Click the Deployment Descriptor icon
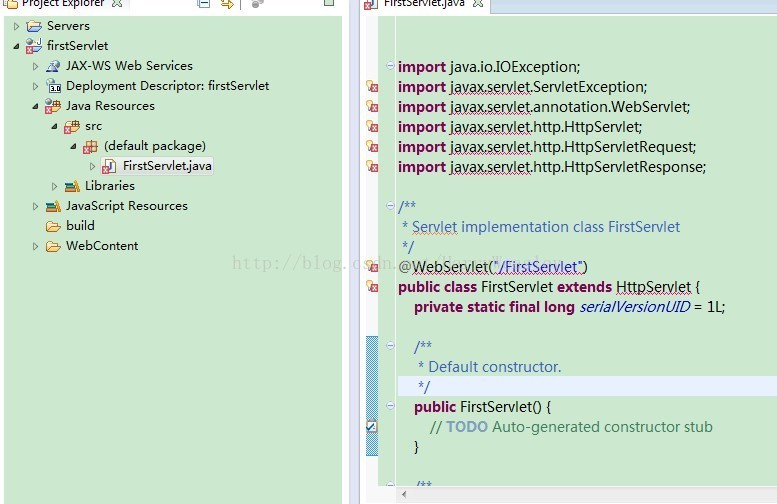 [54, 86]
